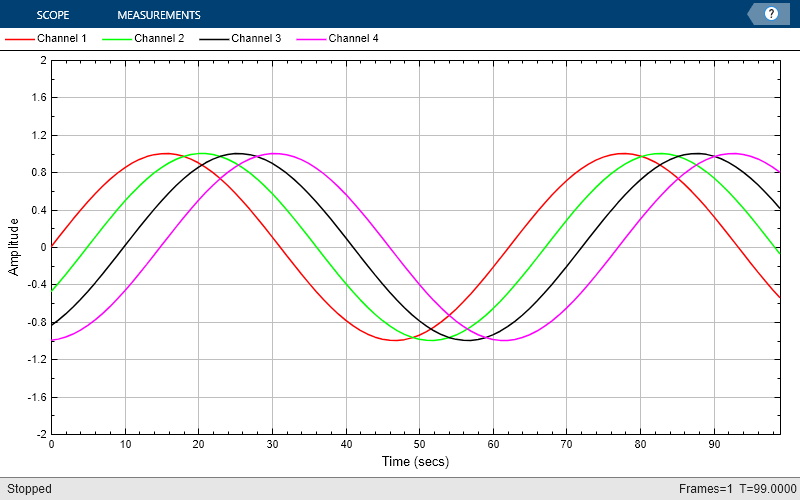Hide Channel 2 via its legend label

click(159, 38)
